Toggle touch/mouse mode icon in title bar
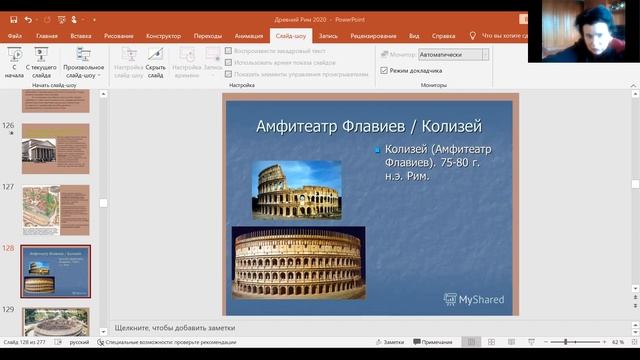Screen dimensions: 640x360 [x=74, y=20]
